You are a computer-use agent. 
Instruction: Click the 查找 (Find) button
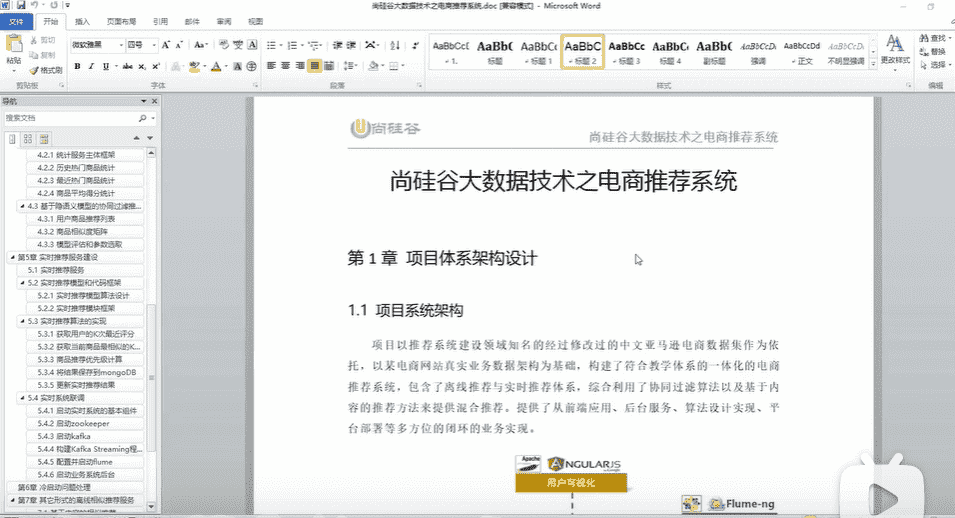coord(934,38)
